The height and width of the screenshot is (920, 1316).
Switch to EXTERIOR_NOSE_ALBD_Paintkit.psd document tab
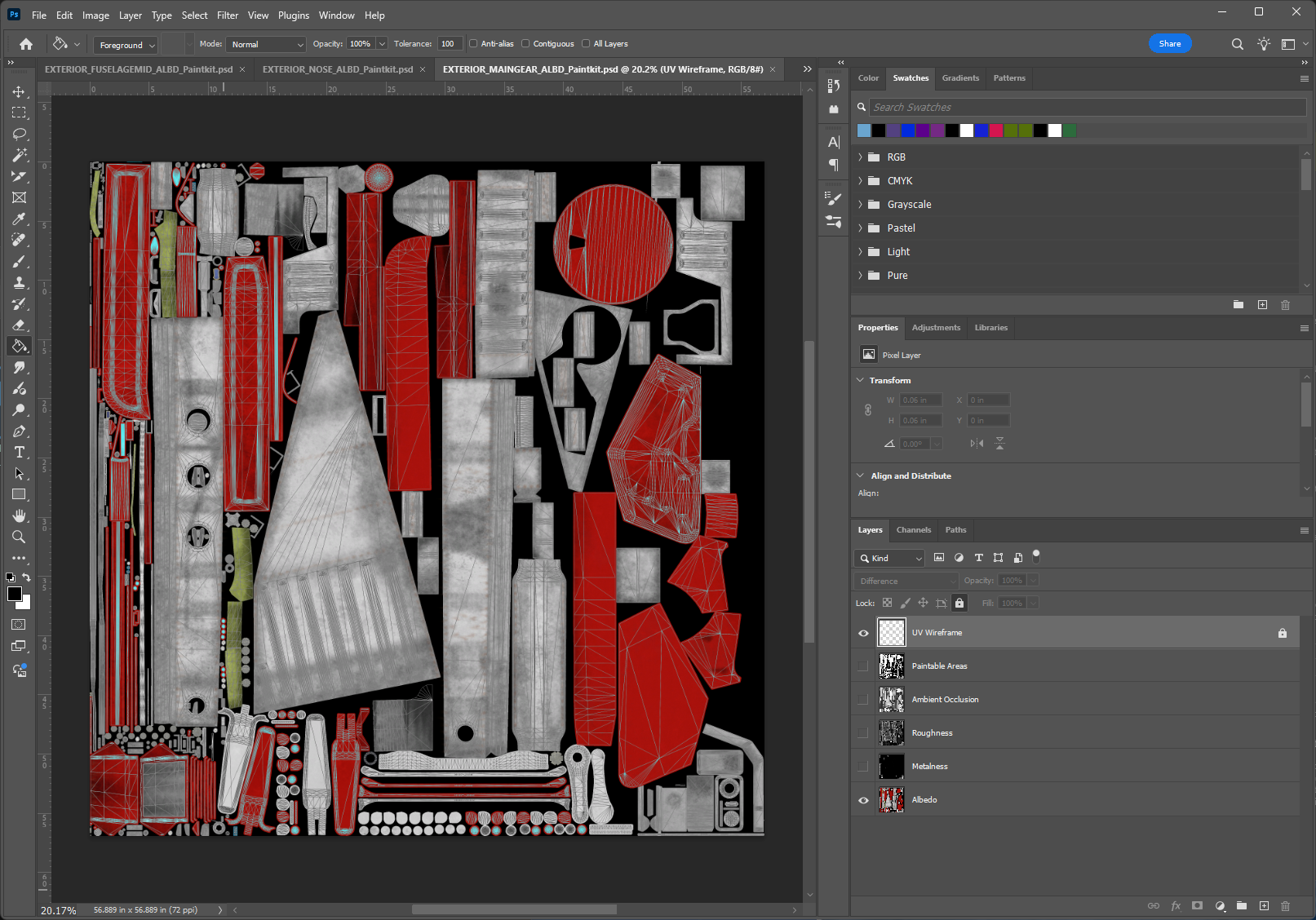pyautogui.click(x=338, y=69)
